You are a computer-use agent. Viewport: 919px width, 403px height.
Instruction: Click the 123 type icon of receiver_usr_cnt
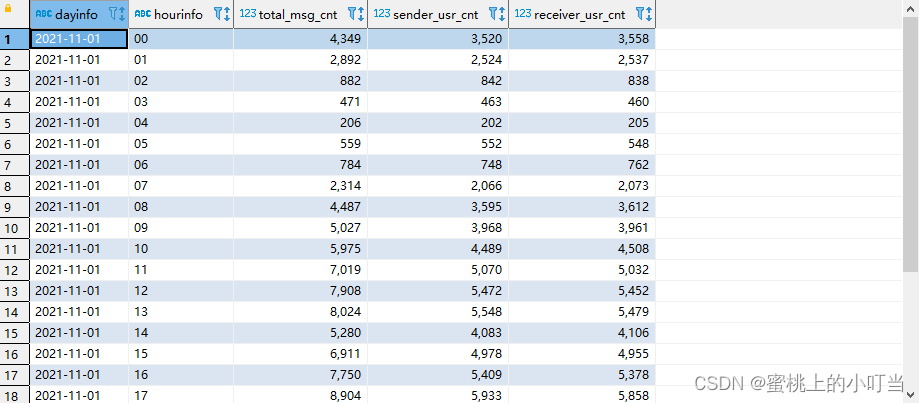(x=523, y=13)
